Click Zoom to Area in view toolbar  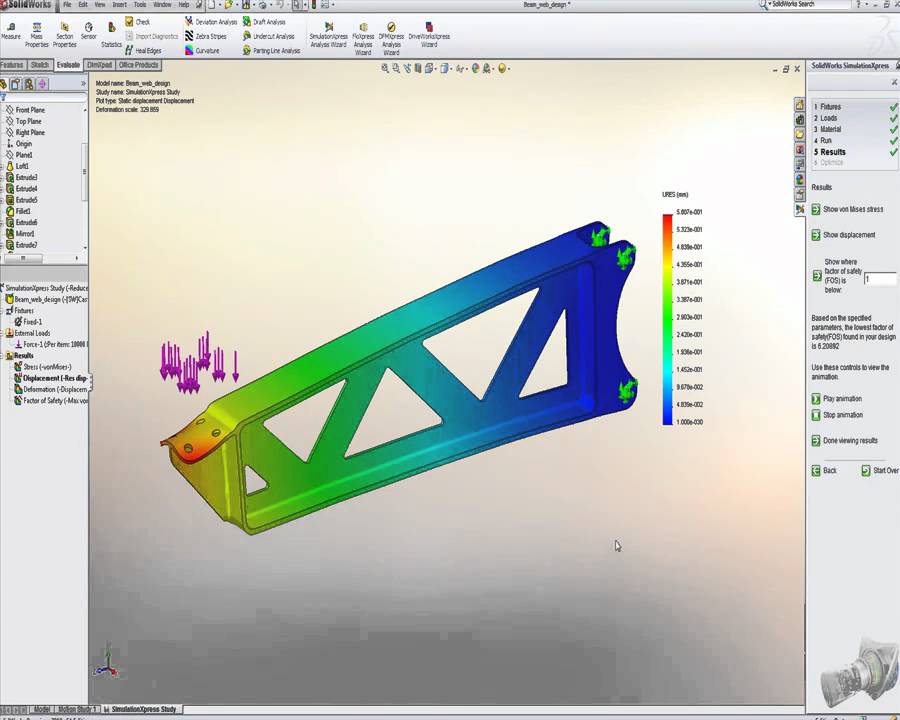coord(396,68)
